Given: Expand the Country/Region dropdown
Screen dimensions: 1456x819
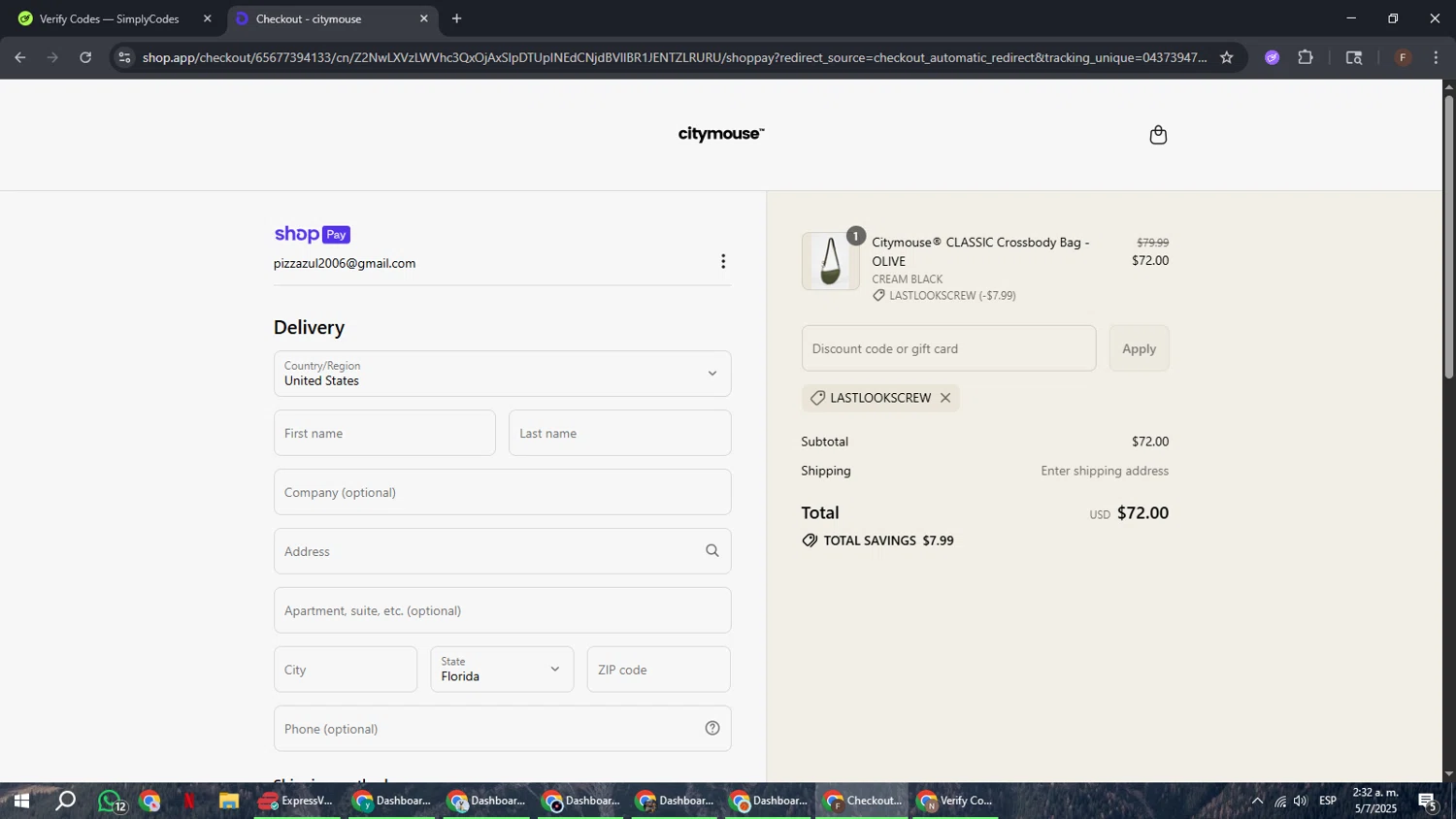Looking at the screenshot, I should 503,374.
